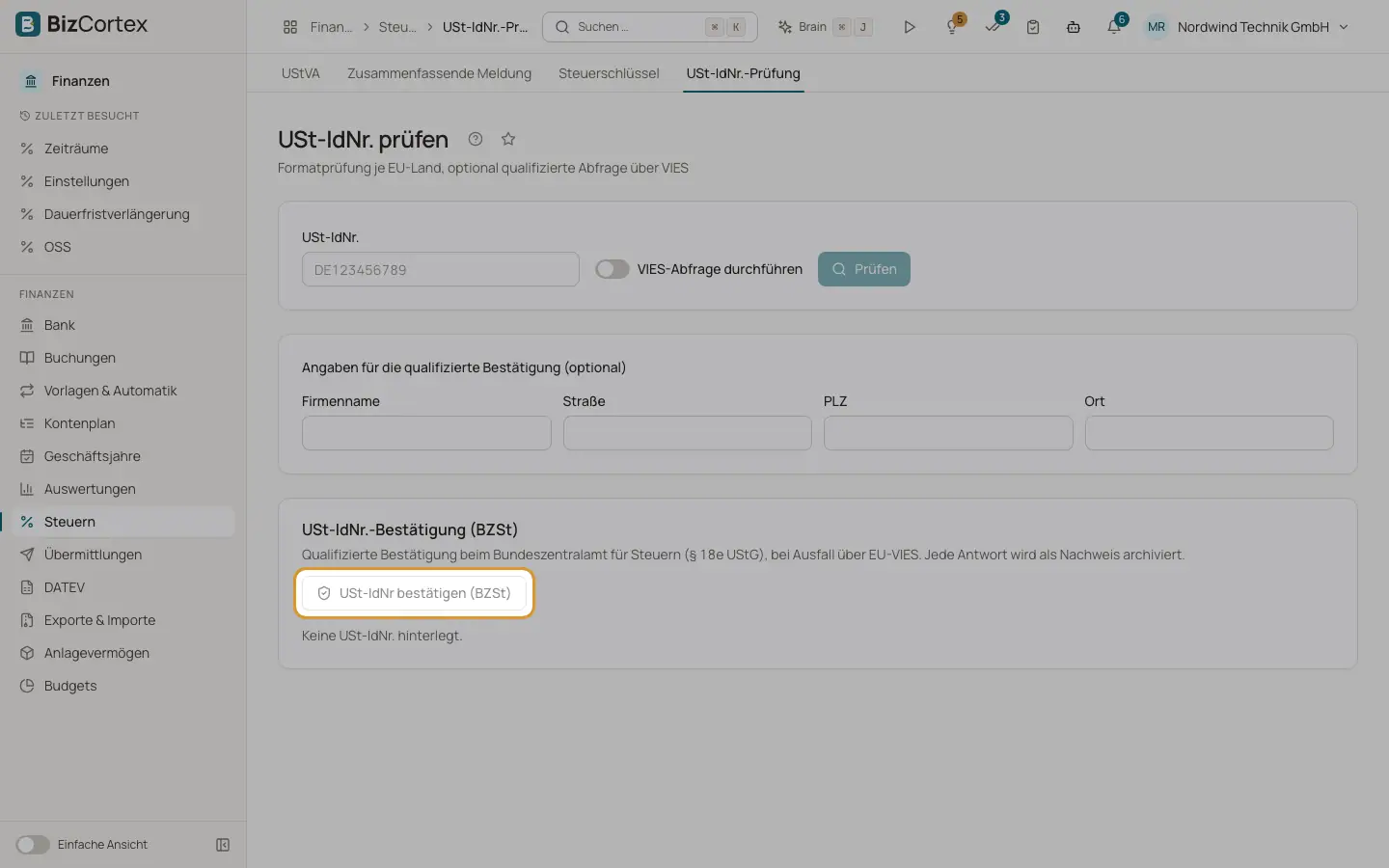
Task: Focus the USt-IdNr. input field
Action: click(x=441, y=269)
